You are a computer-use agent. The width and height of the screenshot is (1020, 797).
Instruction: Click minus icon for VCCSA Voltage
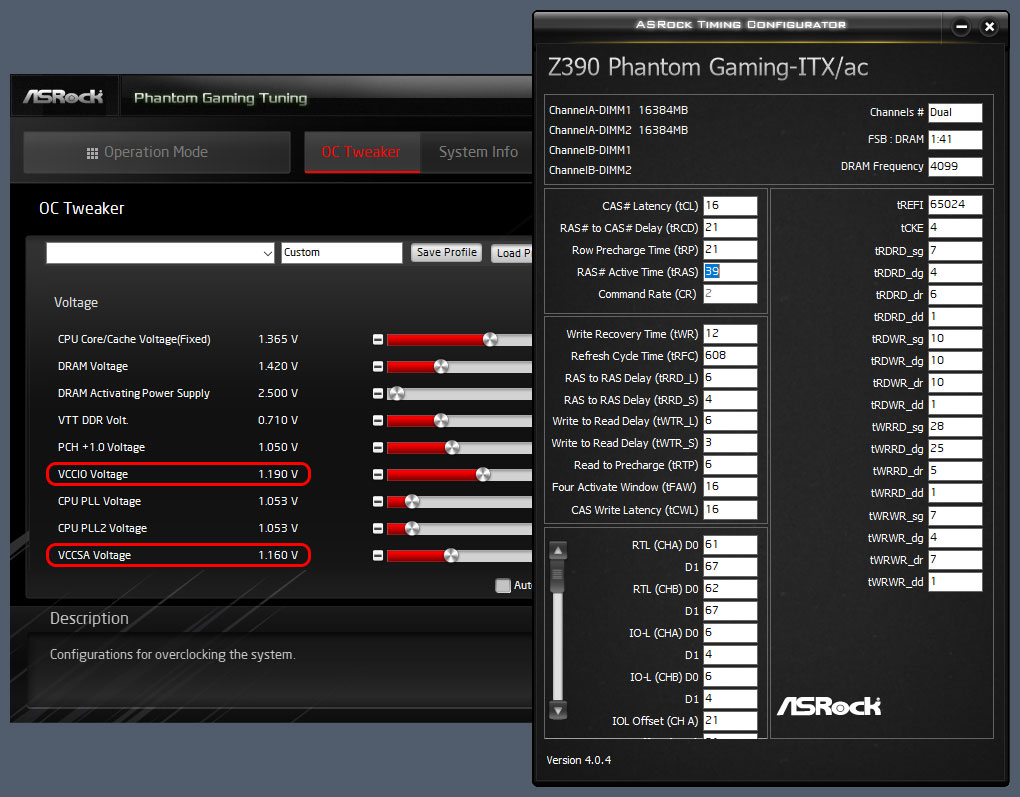pos(377,556)
